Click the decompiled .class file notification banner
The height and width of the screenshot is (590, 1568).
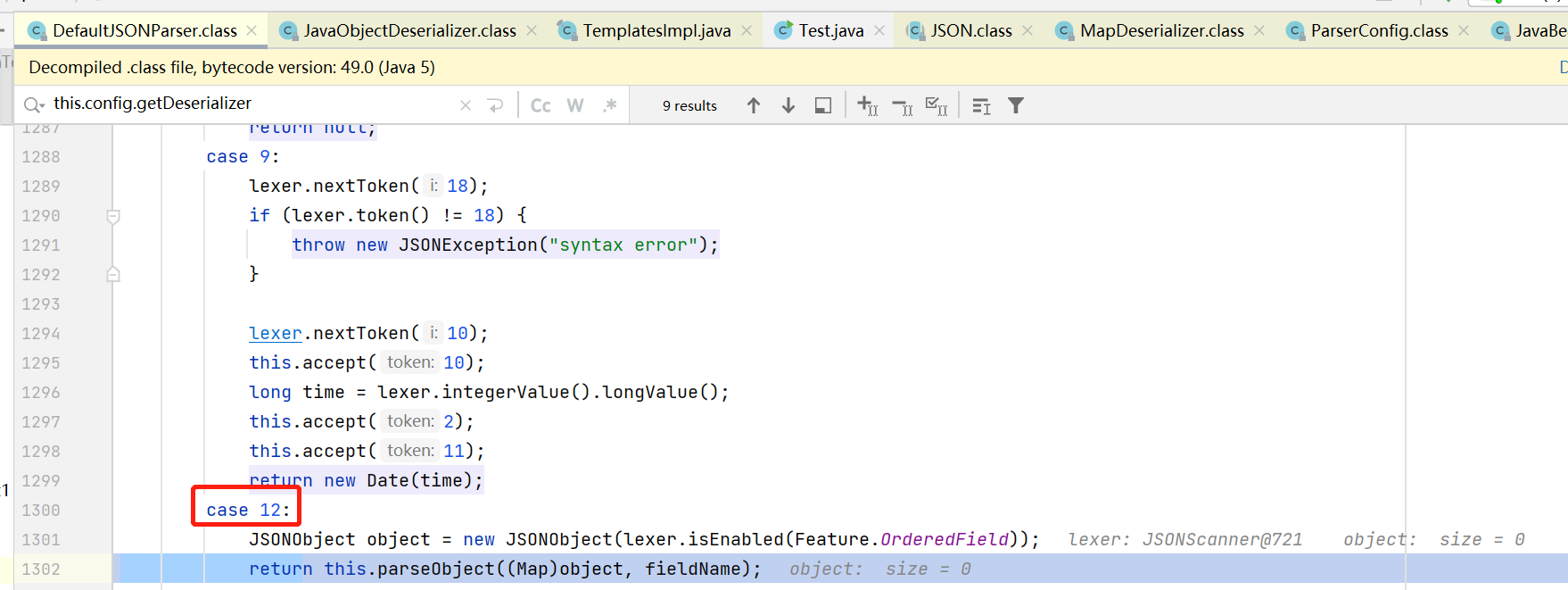[x=790, y=67]
